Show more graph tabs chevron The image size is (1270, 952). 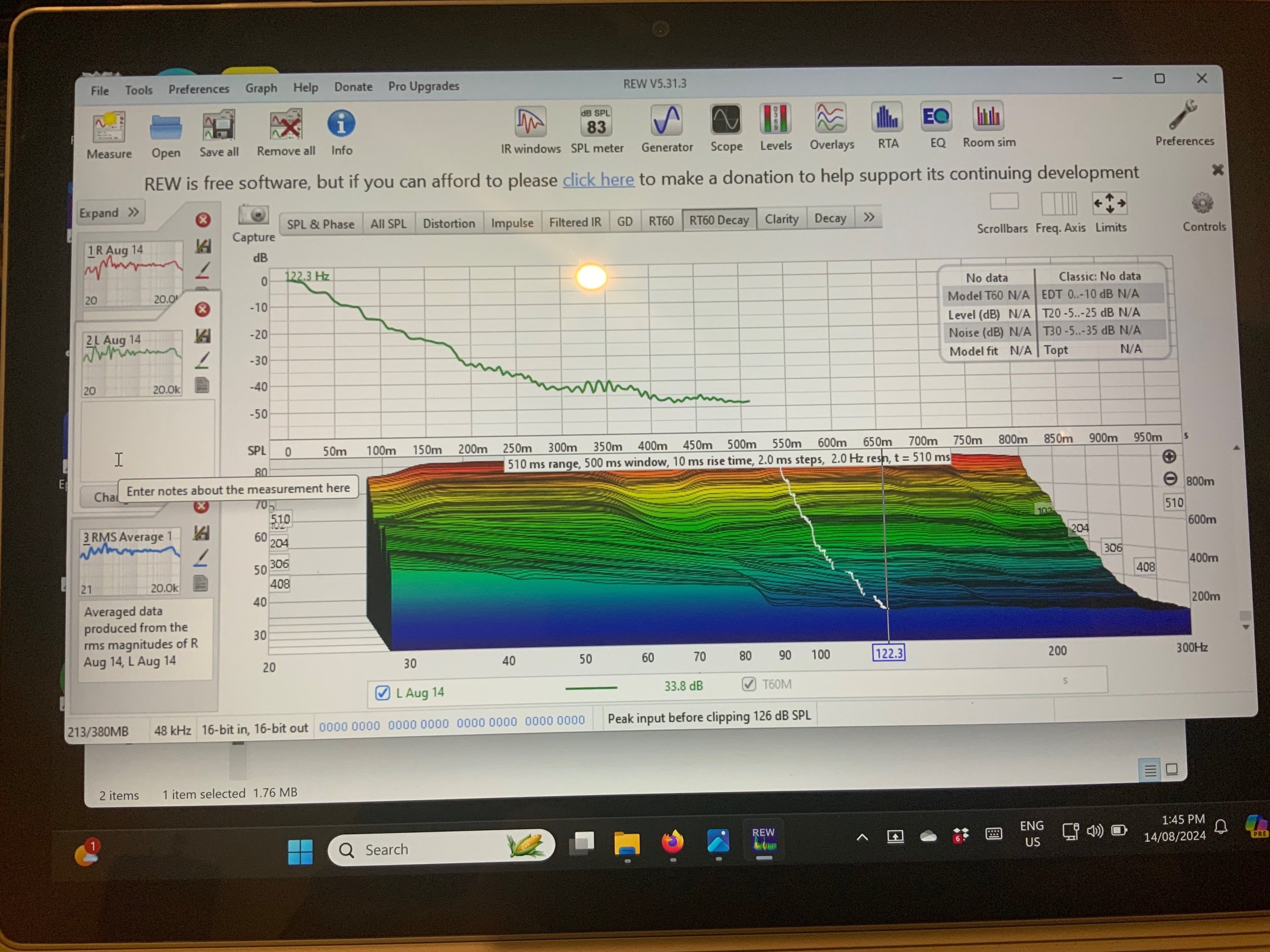click(869, 217)
